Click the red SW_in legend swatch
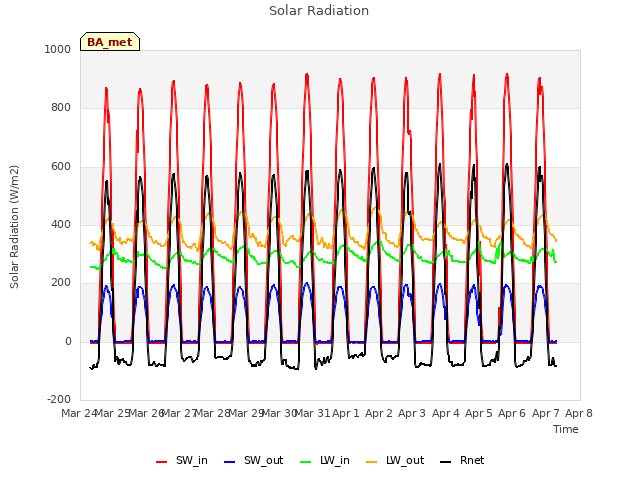The image size is (640, 480). pos(162,462)
